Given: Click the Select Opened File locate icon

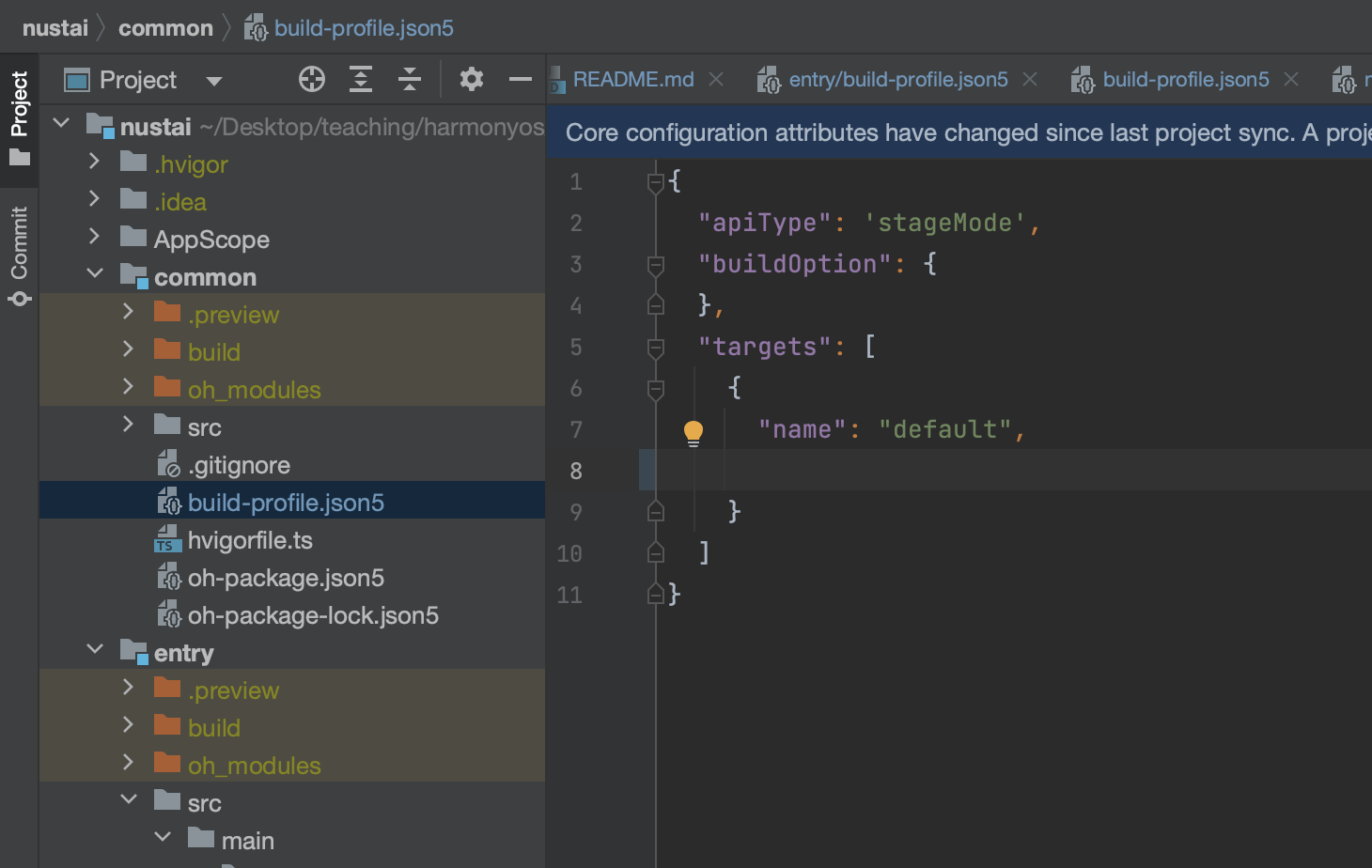Looking at the screenshot, I should click(x=312, y=80).
